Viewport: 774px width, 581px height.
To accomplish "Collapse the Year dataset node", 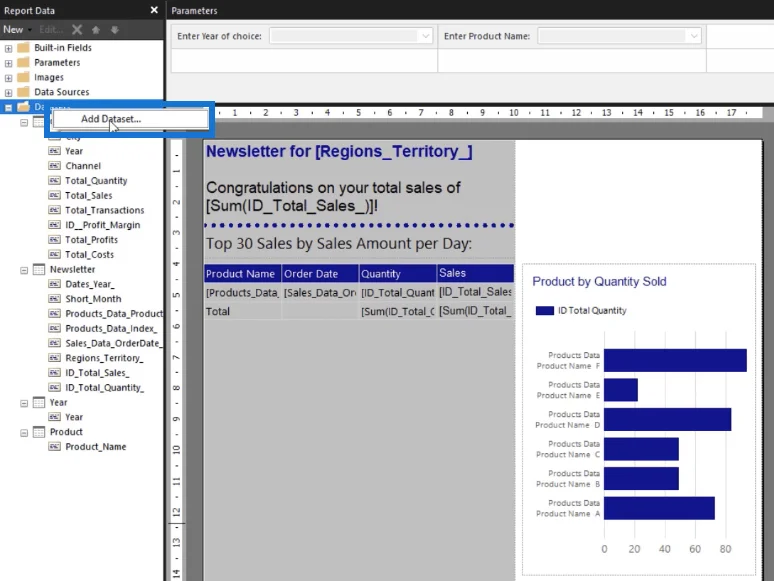I will [24, 403].
